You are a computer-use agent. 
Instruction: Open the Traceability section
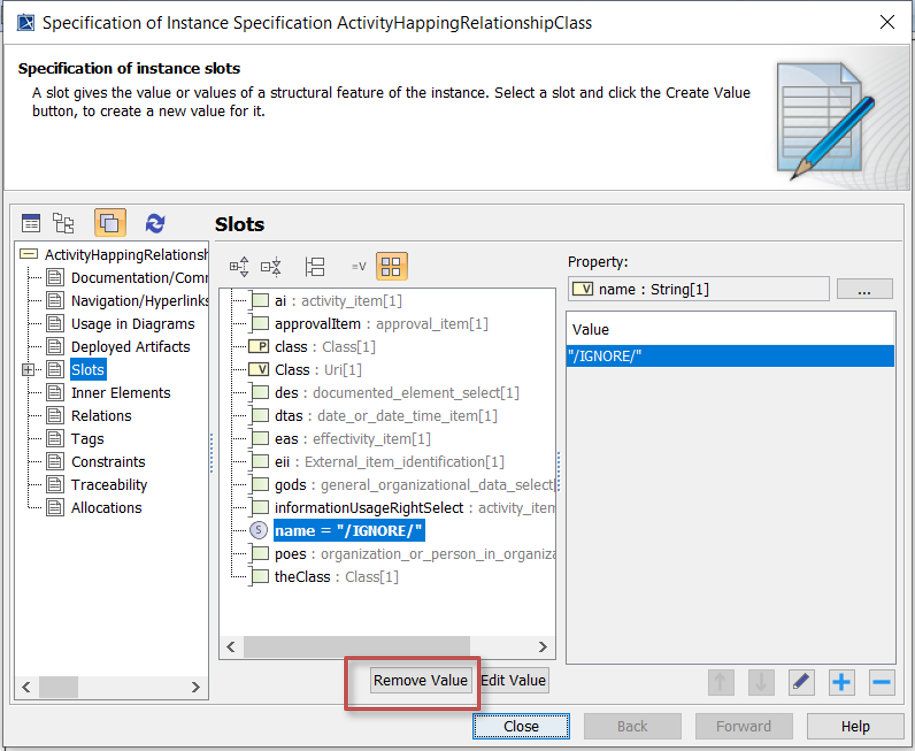pos(109,485)
